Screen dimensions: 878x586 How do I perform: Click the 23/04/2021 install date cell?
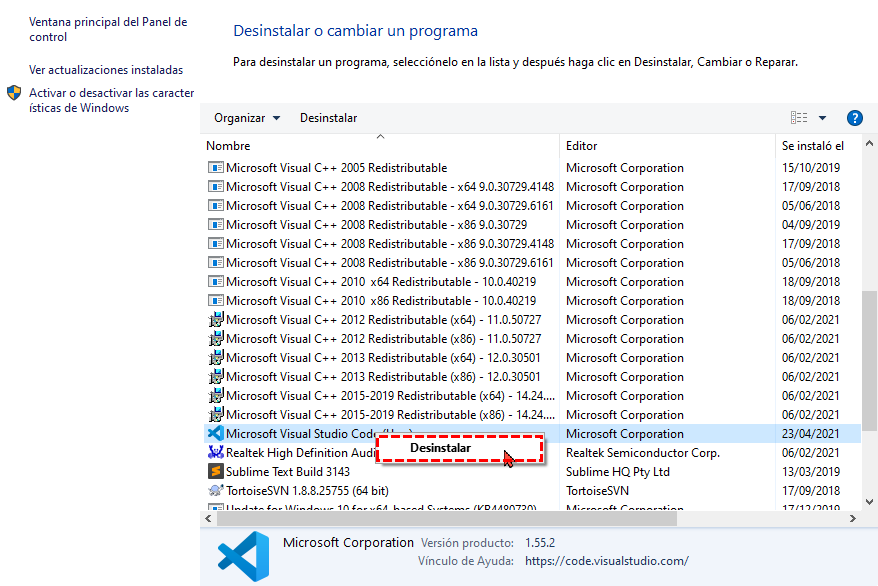pyautogui.click(x=810, y=434)
